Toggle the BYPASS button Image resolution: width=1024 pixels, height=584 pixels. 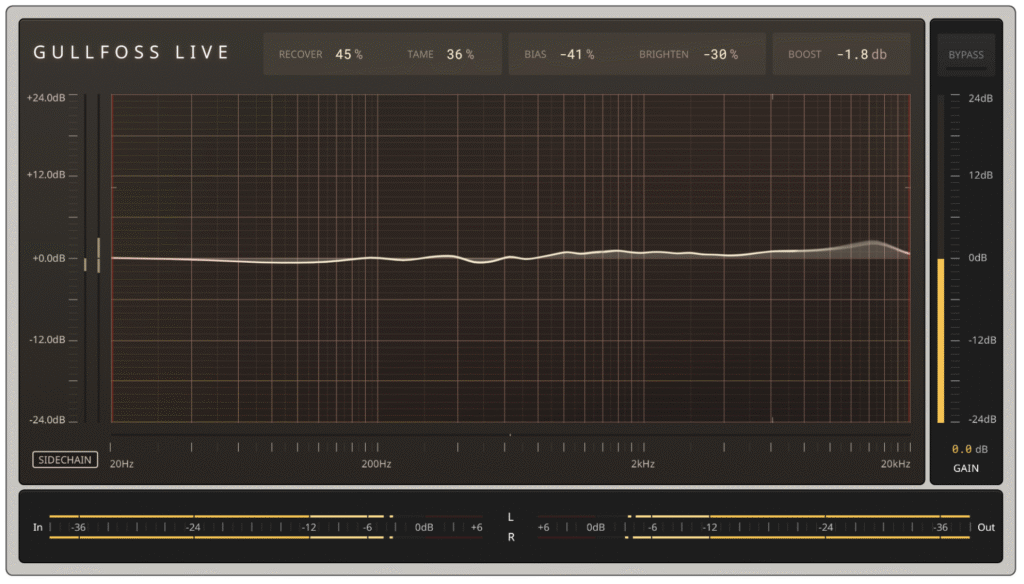(x=965, y=54)
